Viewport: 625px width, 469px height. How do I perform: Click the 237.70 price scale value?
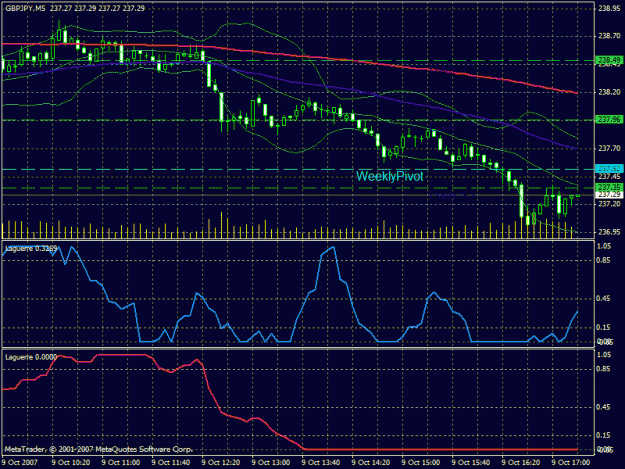click(x=609, y=148)
